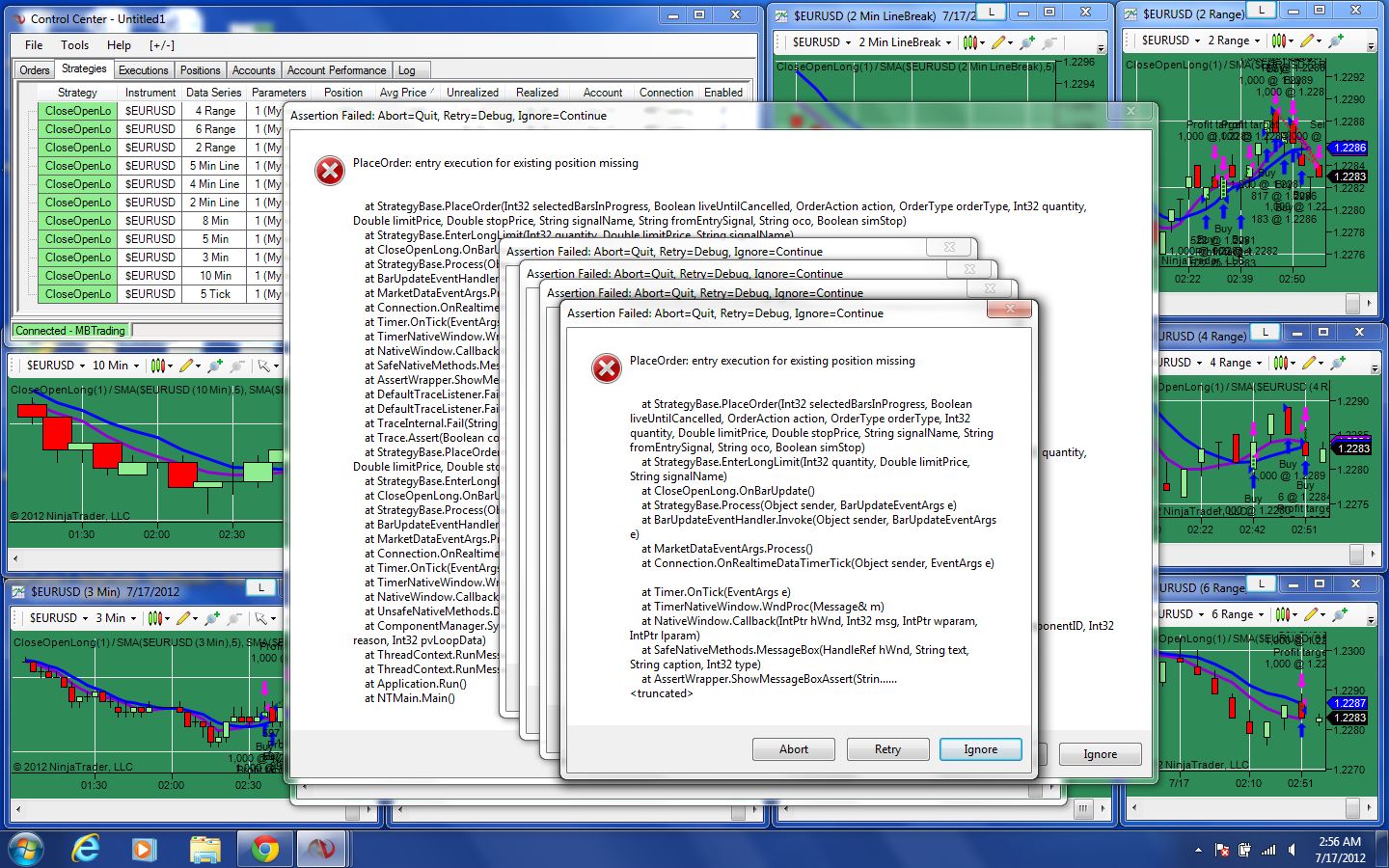Zoom in on the 6 Range chart
The image size is (1389, 868).
point(1339,614)
